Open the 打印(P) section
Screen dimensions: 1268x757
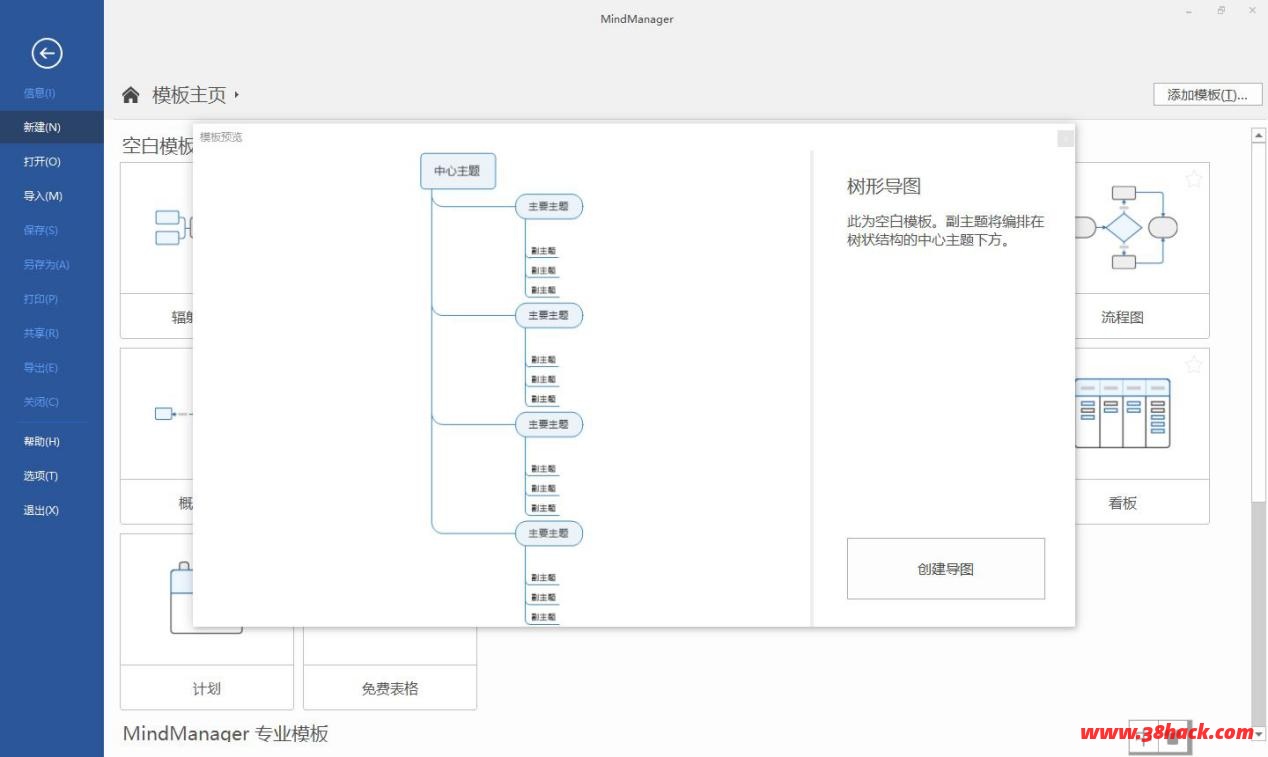point(52,299)
